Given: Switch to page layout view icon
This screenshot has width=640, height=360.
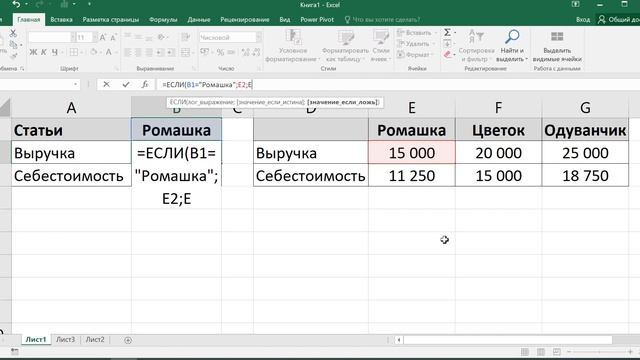Looking at the screenshot, I should point(541,351).
